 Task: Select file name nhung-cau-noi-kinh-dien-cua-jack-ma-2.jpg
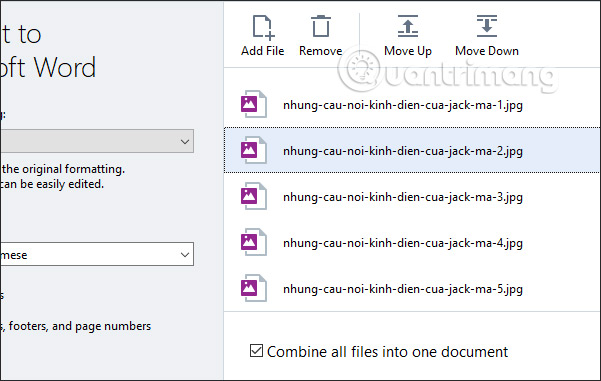403,151
